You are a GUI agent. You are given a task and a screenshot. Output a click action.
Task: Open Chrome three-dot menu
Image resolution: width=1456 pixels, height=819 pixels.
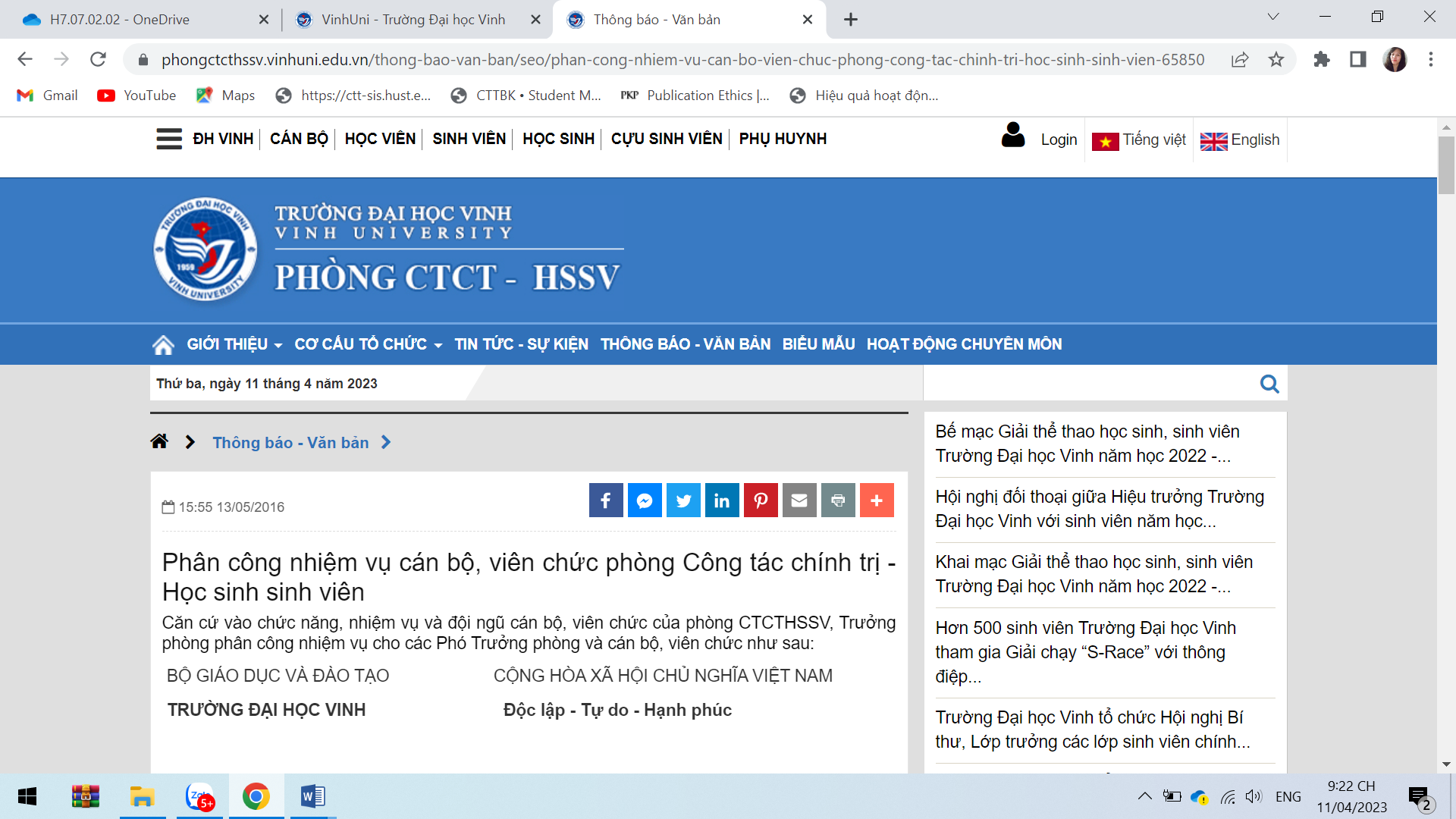[x=1431, y=59]
